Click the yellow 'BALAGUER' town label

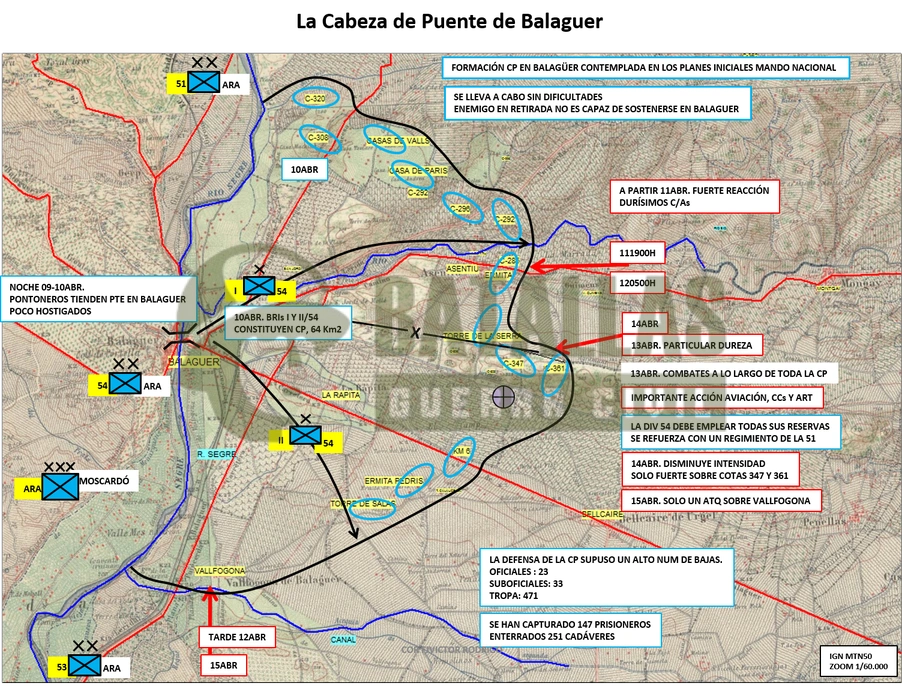194,362
